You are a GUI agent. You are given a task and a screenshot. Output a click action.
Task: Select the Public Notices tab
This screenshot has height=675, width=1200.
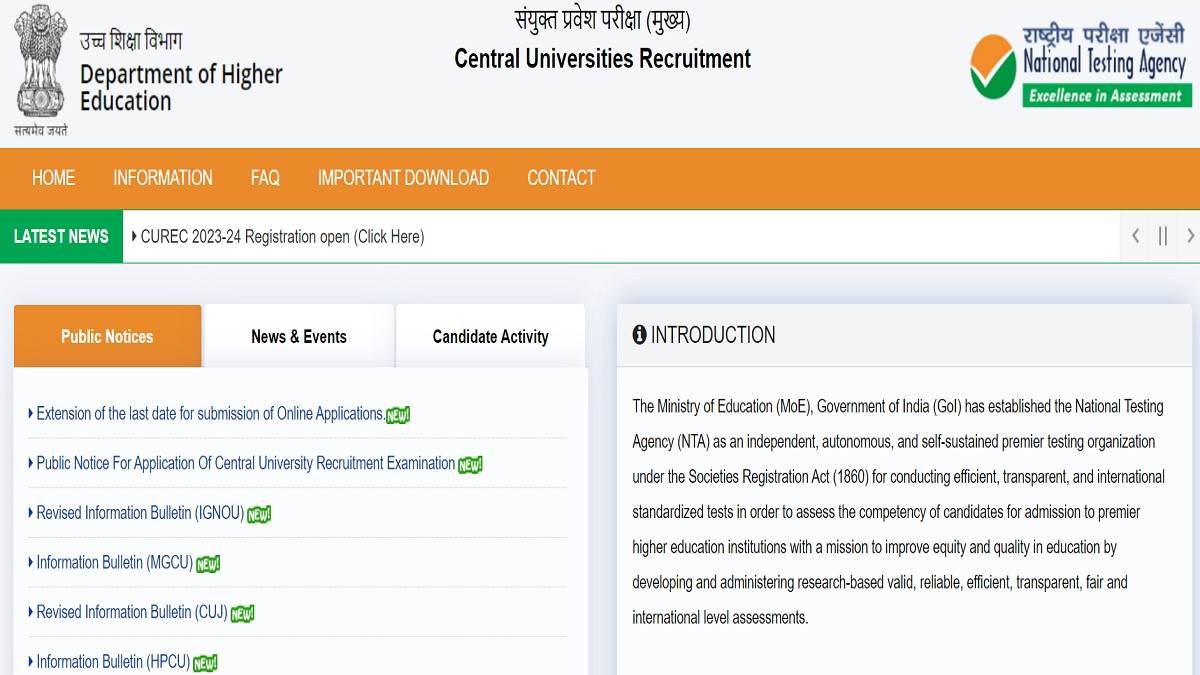tap(107, 337)
